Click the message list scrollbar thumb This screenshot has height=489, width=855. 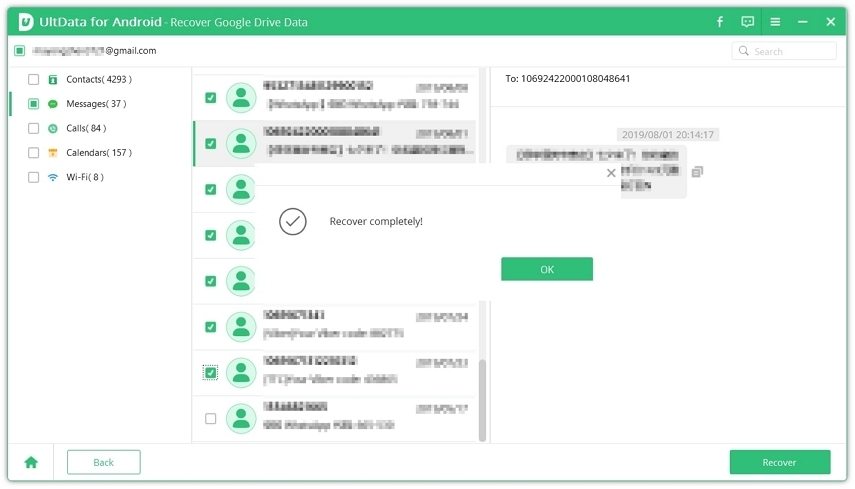coord(482,400)
